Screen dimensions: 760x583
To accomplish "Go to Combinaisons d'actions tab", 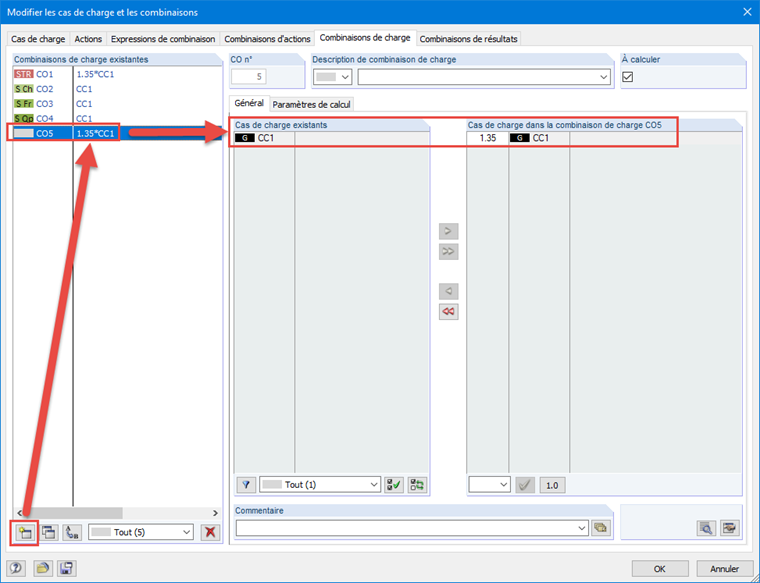I will (x=267, y=39).
